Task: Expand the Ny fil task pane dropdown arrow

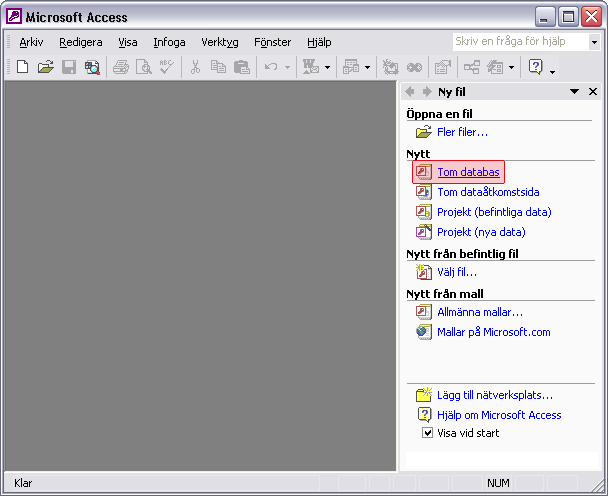Action: [x=574, y=91]
